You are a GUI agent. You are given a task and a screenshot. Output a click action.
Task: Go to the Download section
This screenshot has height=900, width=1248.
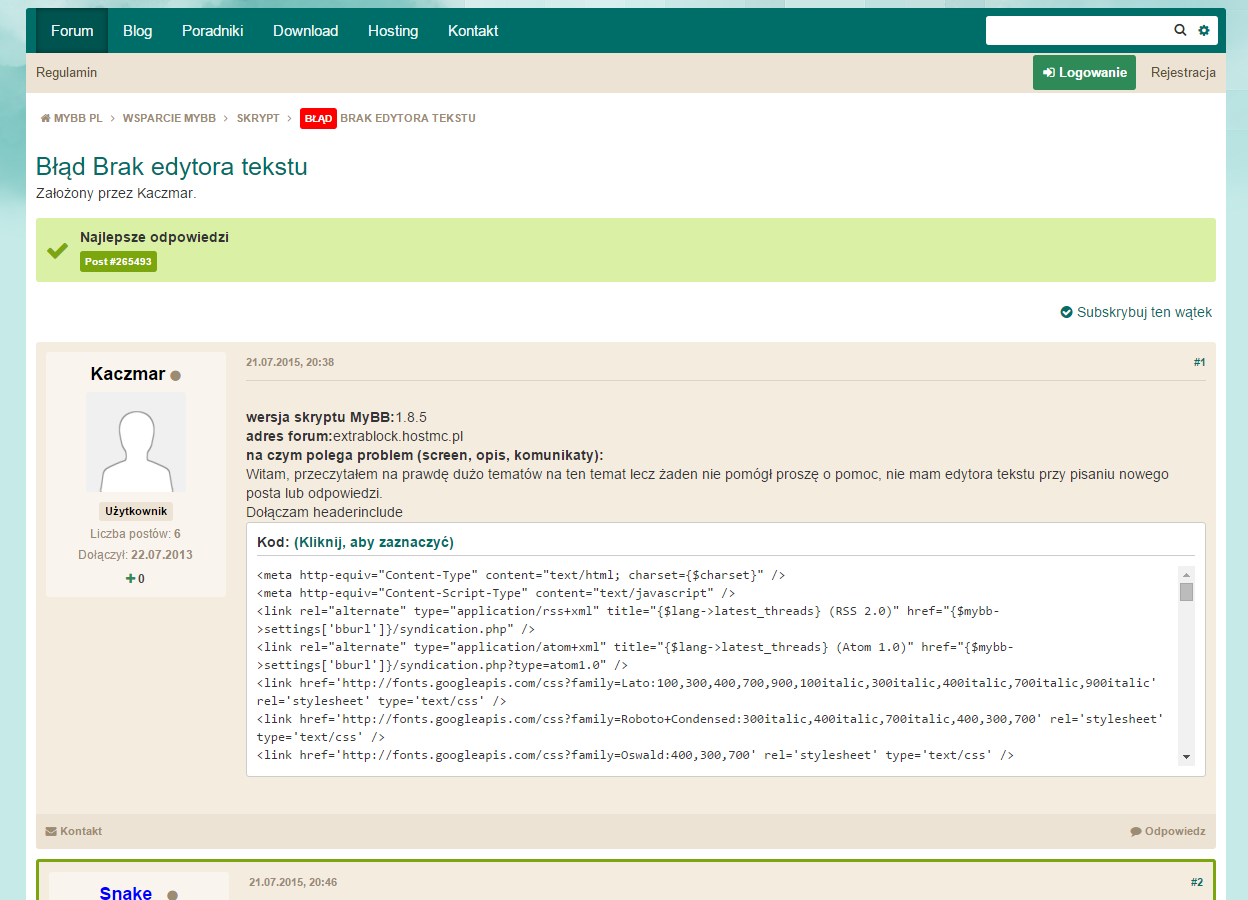point(306,31)
